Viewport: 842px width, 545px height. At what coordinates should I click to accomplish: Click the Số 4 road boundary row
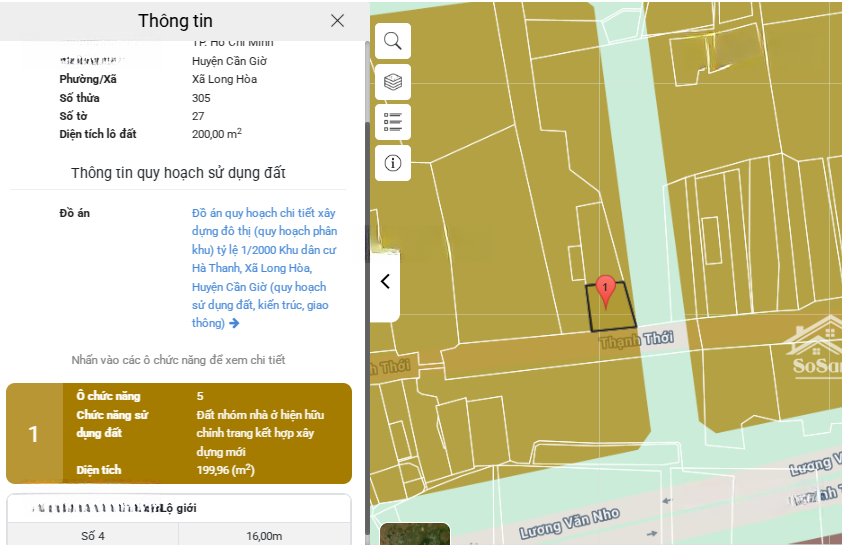click(93, 536)
